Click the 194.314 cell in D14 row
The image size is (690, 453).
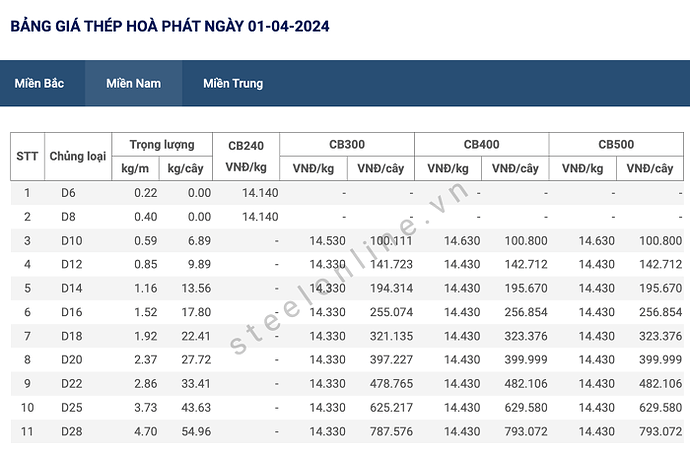click(391, 288)
